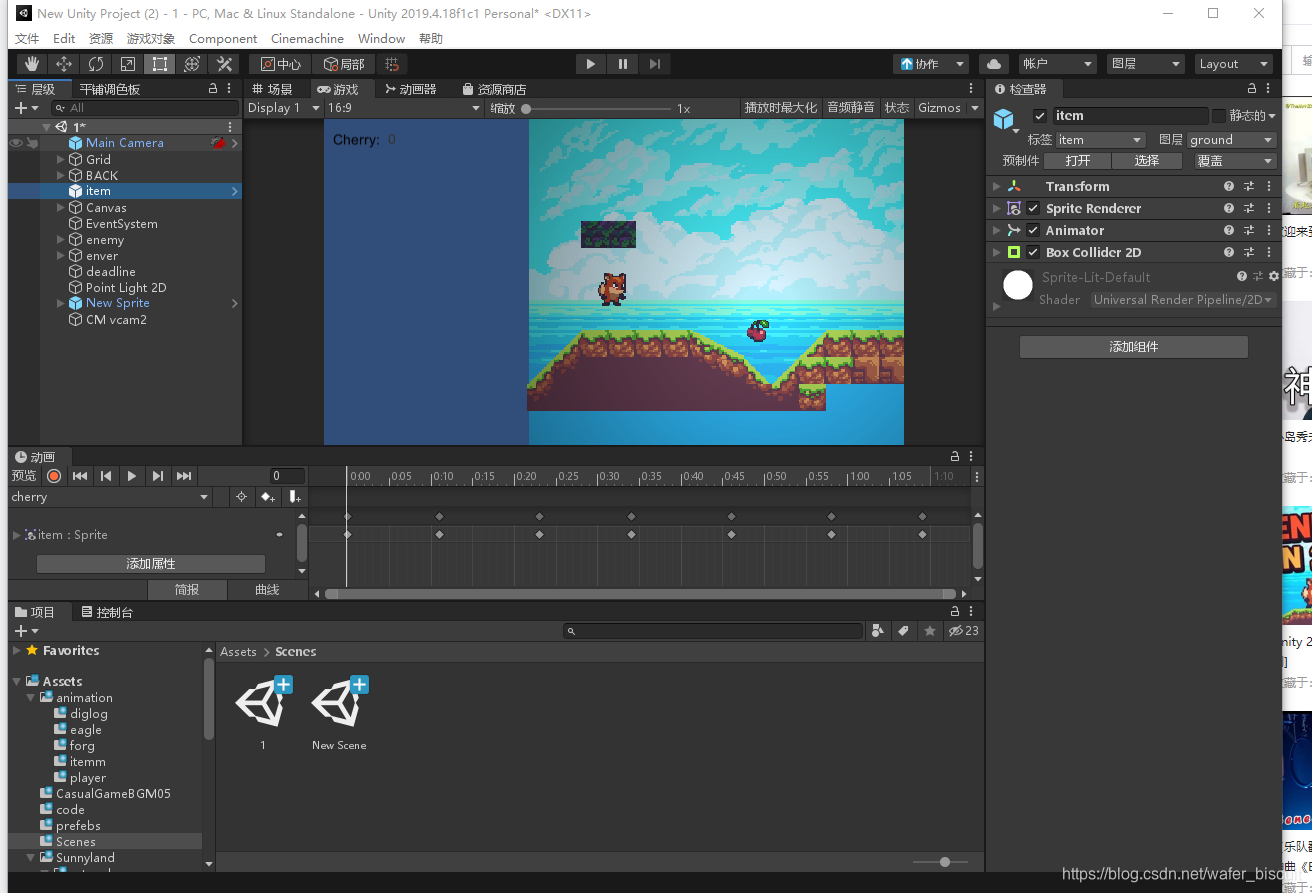Click the Add Component (添加组件) button
Viewport: 1312px width, 893px height.
coord(1134,347)
